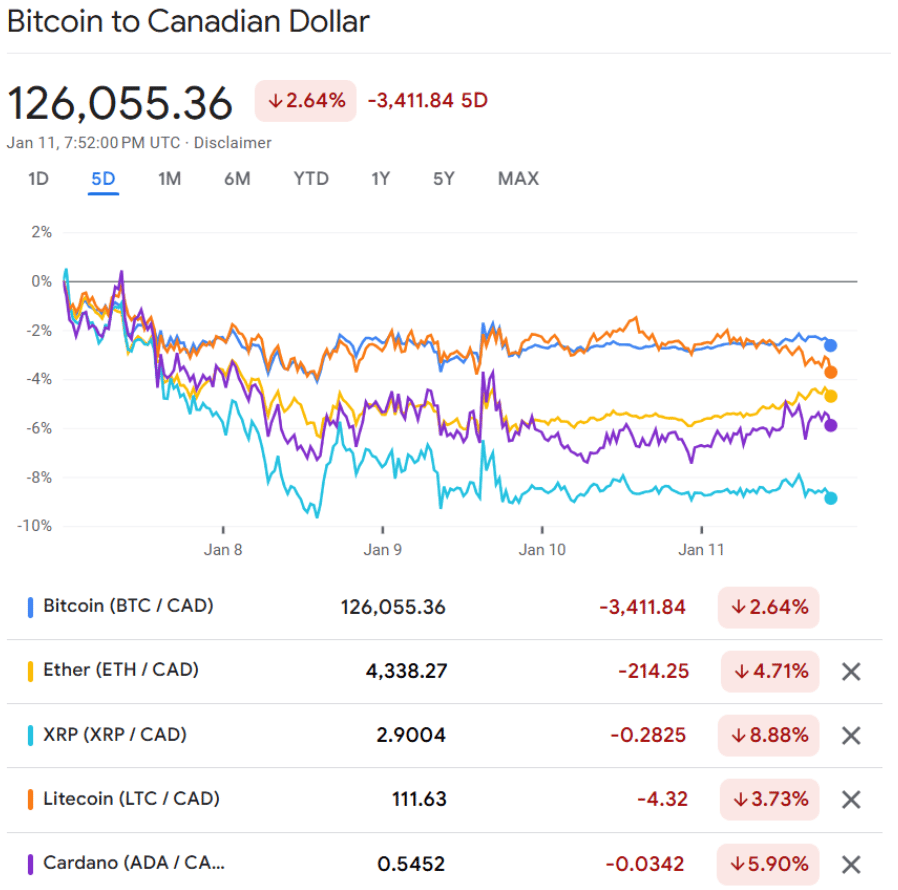Viewport: 898px width, 890px height.
Task: Click Litecoin orange endpoint dot on chart
Action: (x=830, y=372)
